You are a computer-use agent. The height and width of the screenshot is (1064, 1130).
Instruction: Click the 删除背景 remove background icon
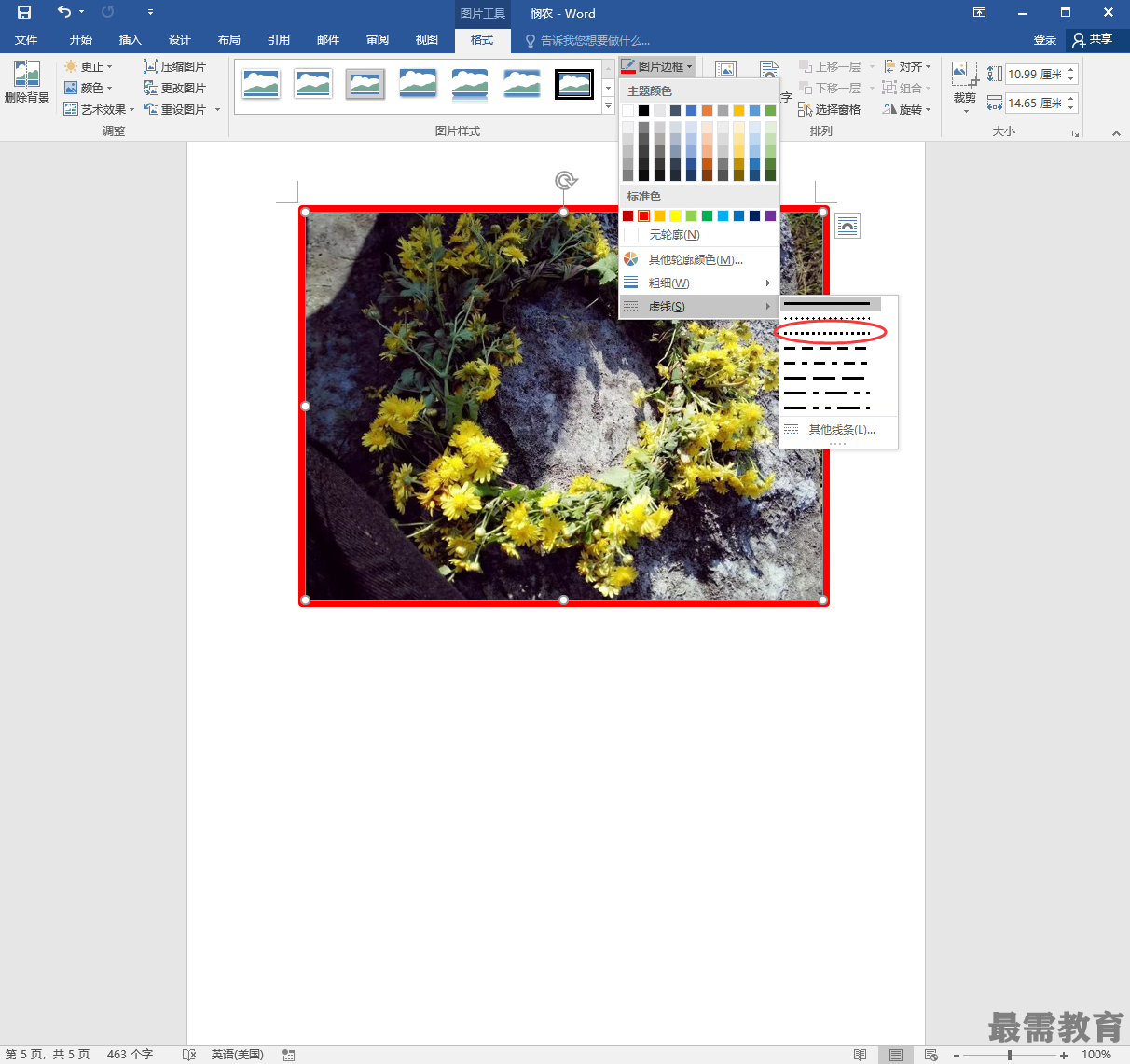[27, 75]
